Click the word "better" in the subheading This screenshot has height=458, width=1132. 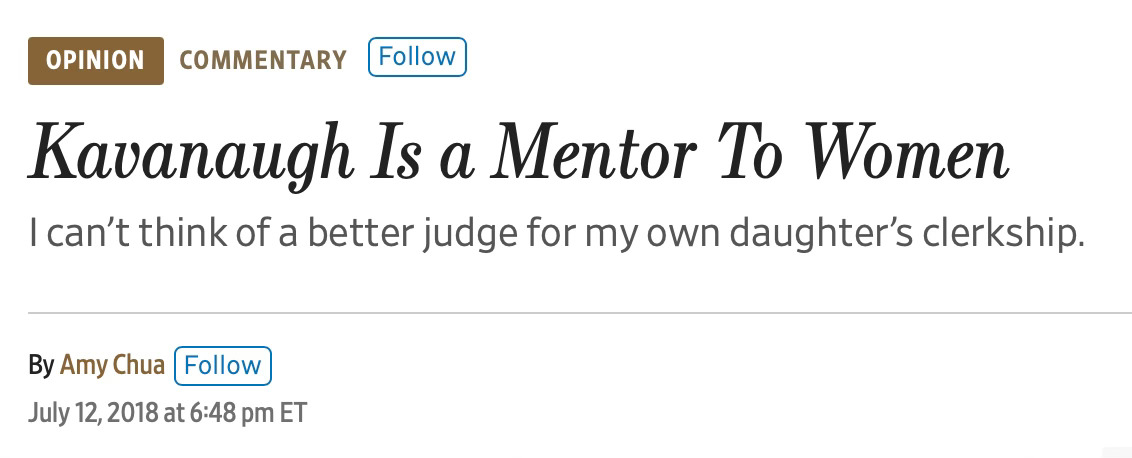point(360,233)
